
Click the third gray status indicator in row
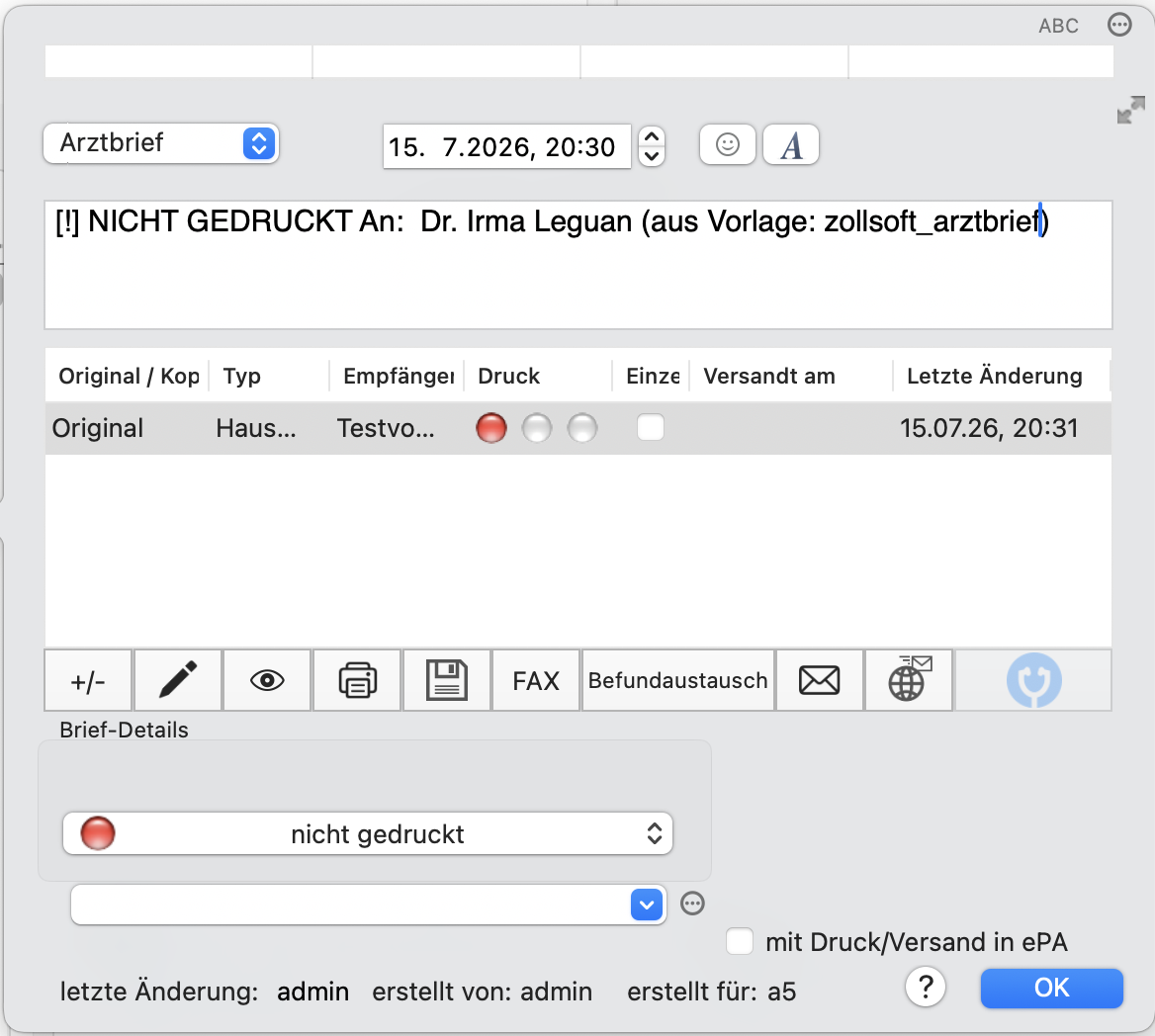581,428
